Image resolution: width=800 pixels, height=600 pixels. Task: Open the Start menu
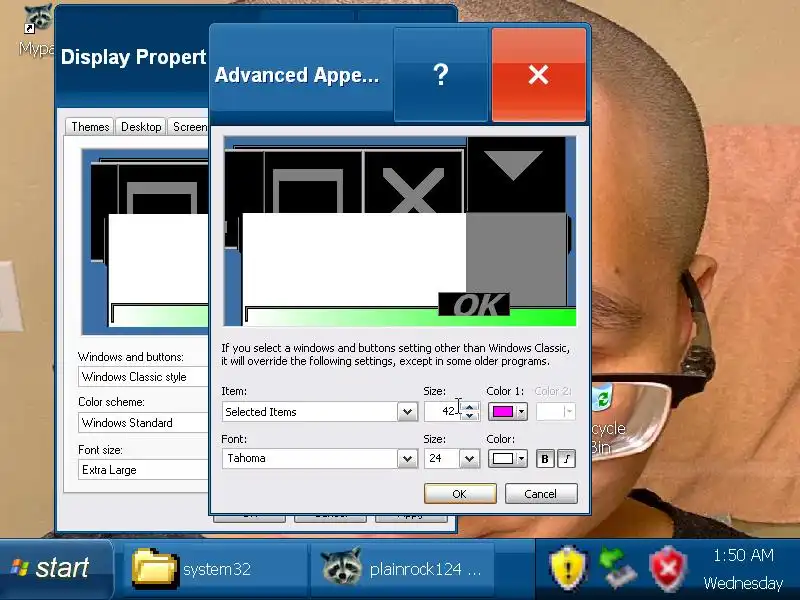click(x=55, y=569)
